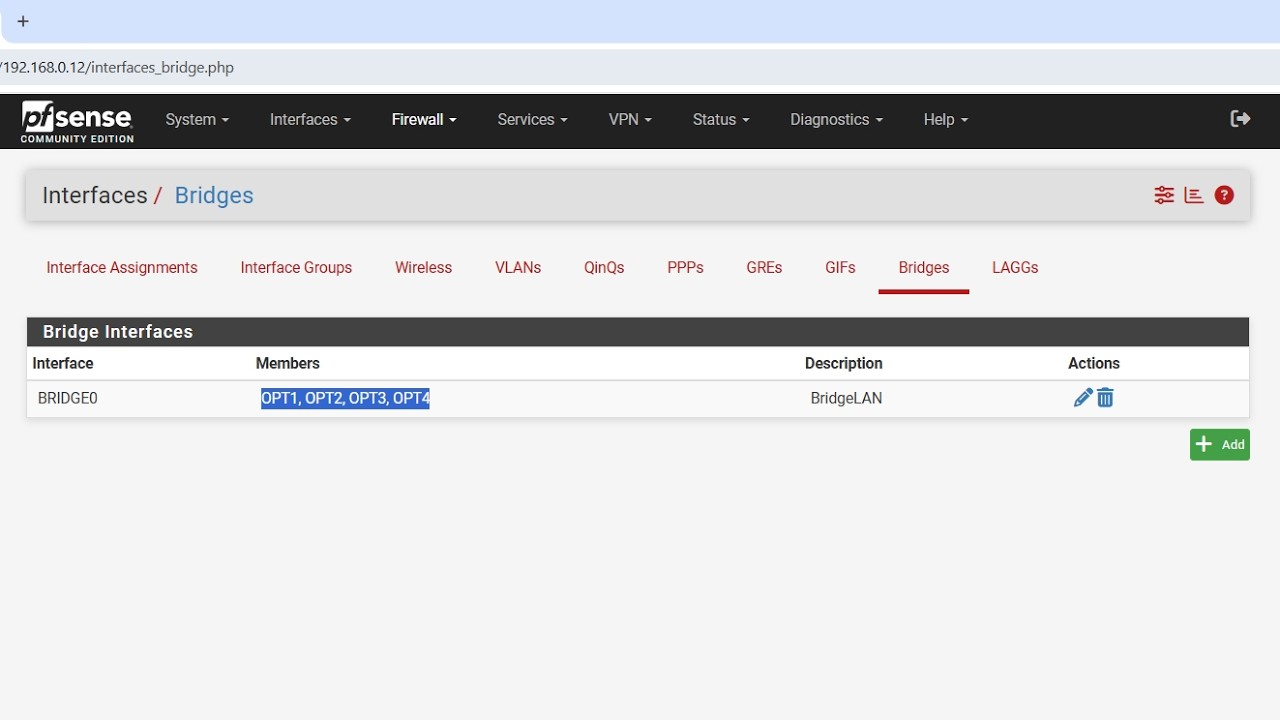Switch to Interface Assignments tab
This screenshot has width=1280, height=720.
[x=122, y=268]
